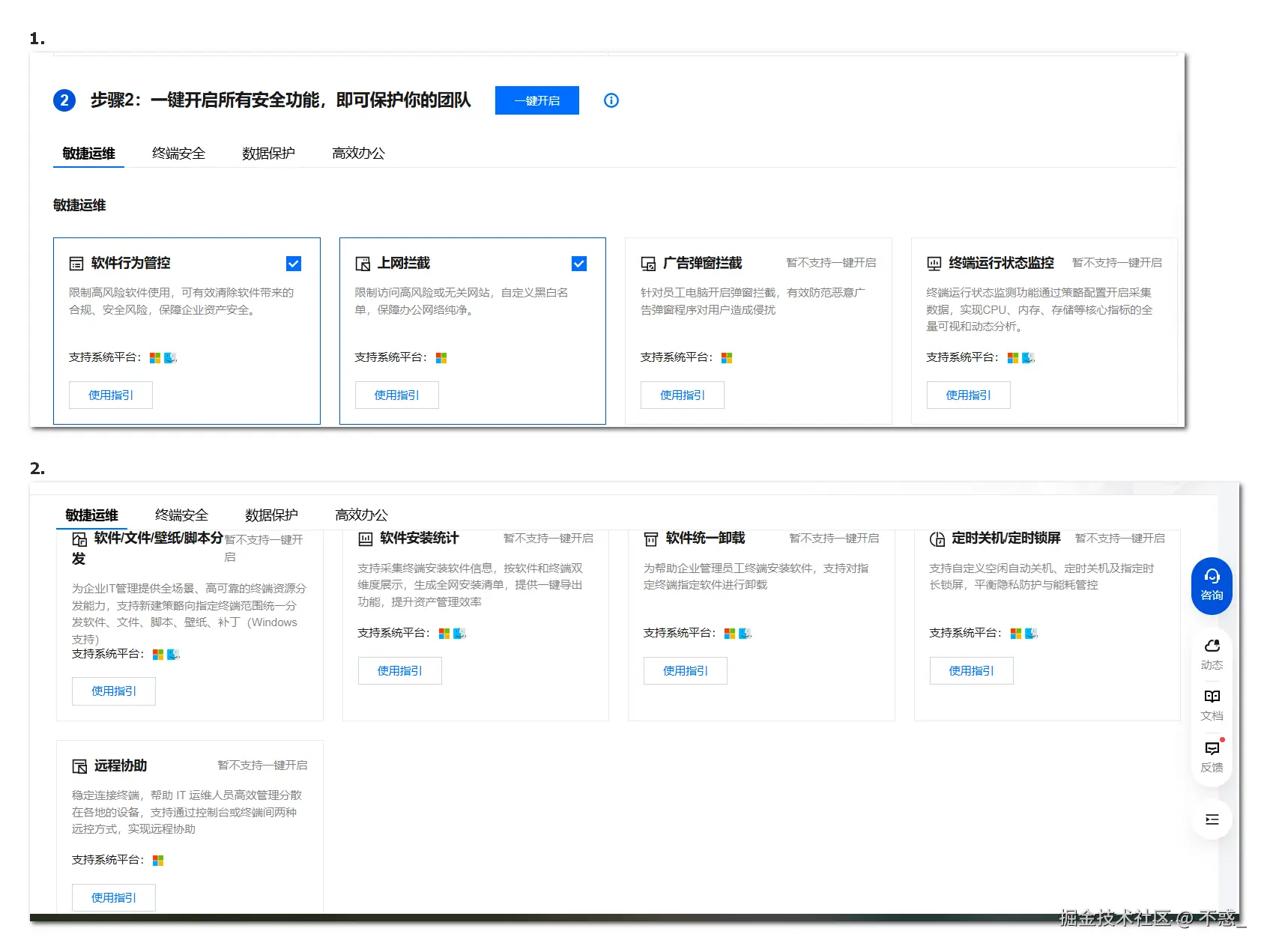The width and height of the screenshot is (1270, 952).
Task: Open 使用指引 for 软件行为管控
Action: coord(111,395)
